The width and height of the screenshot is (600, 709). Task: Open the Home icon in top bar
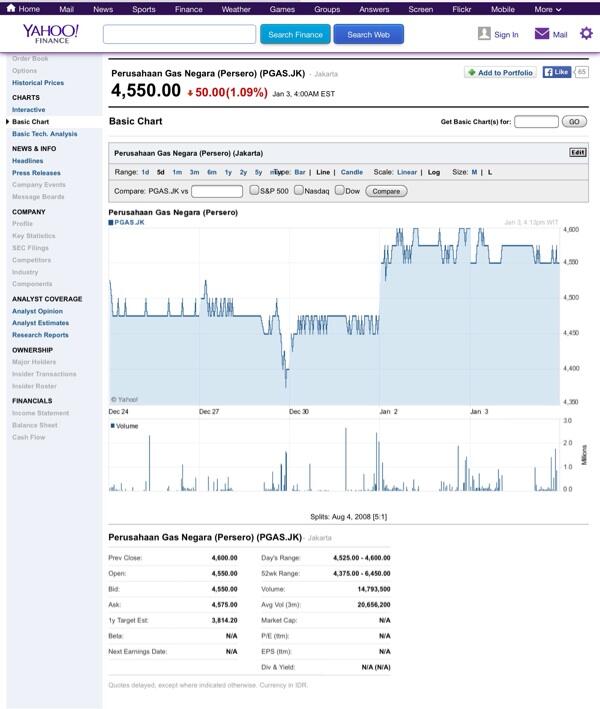(11, 8)
